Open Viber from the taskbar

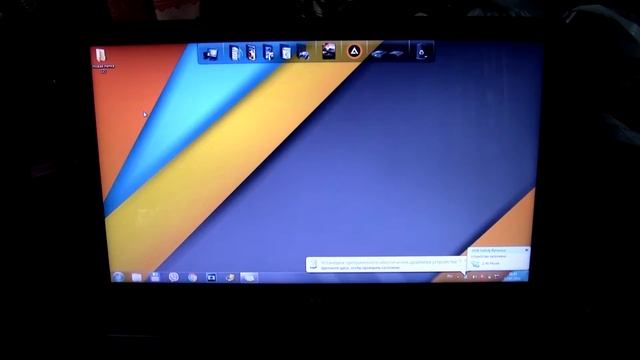pyautogui.click(x=174, y=277)
